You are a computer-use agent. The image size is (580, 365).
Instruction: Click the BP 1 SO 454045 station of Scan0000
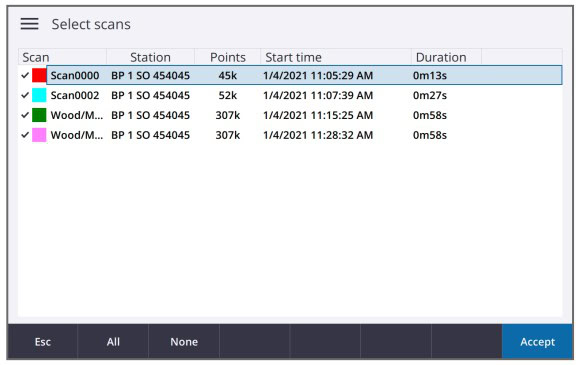(x=151, y=75)
